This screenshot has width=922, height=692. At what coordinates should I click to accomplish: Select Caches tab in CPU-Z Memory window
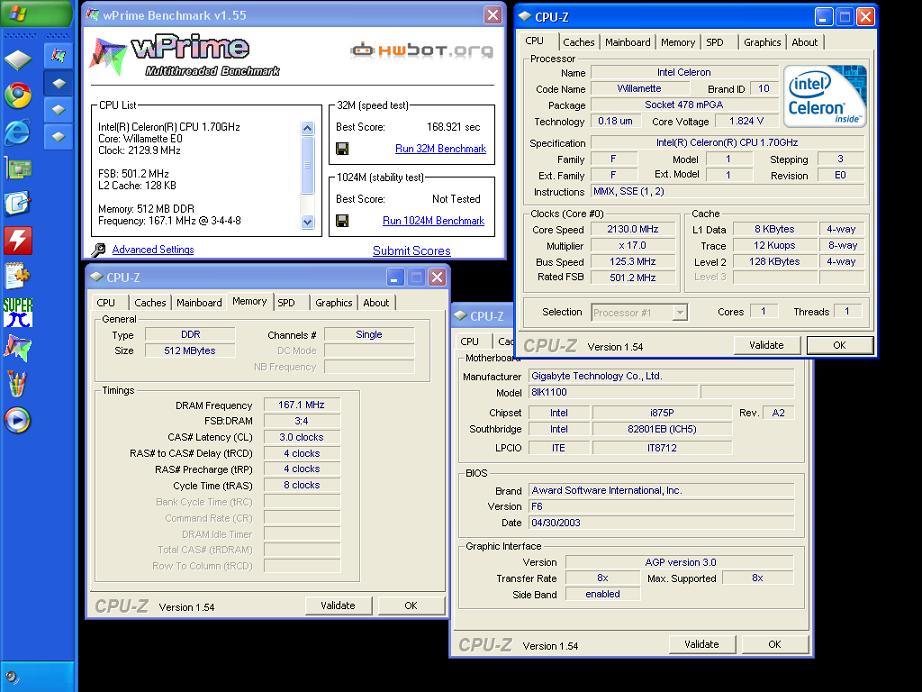point(151,303)
